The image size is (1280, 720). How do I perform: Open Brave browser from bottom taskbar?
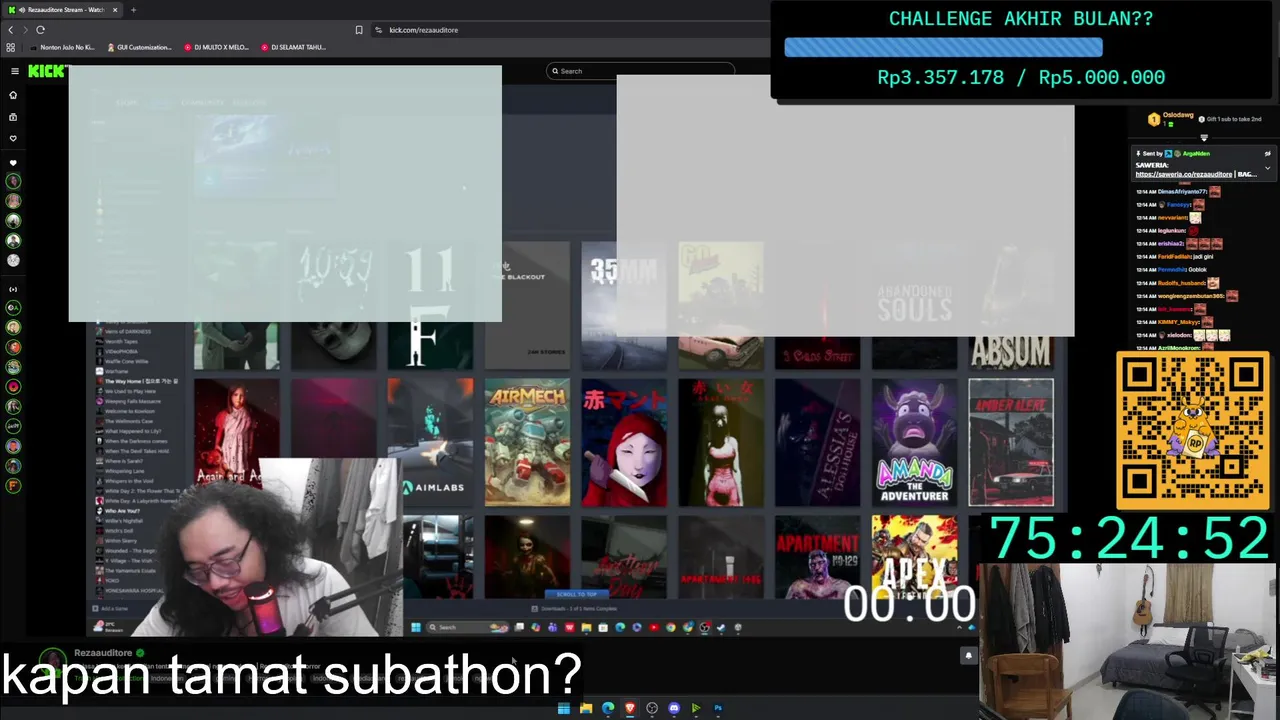tap(630, 708)
